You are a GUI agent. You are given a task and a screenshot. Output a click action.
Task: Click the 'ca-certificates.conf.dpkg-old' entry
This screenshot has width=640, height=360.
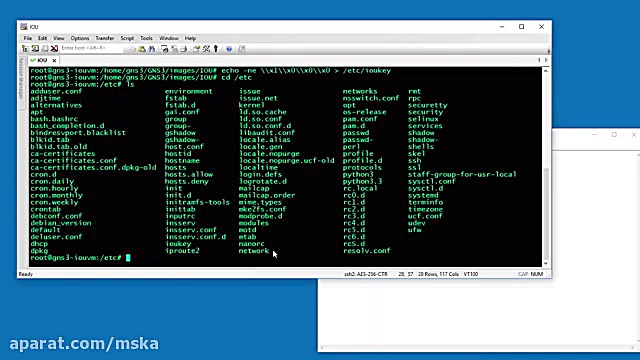coord(93,167)
